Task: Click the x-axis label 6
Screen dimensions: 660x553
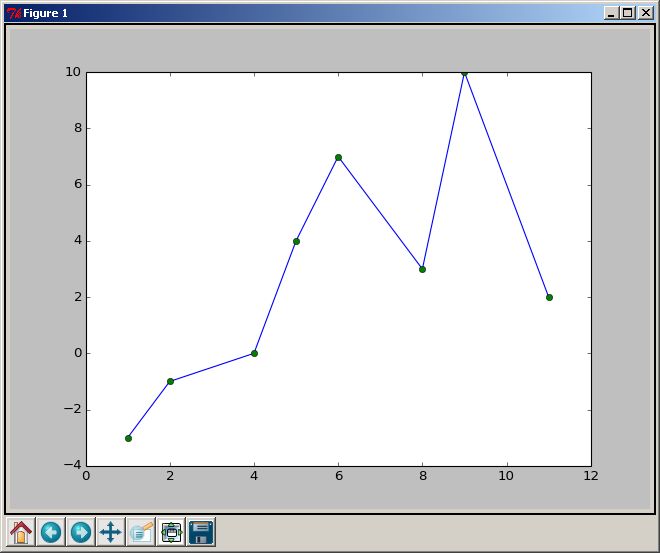Action: (339, 476)
